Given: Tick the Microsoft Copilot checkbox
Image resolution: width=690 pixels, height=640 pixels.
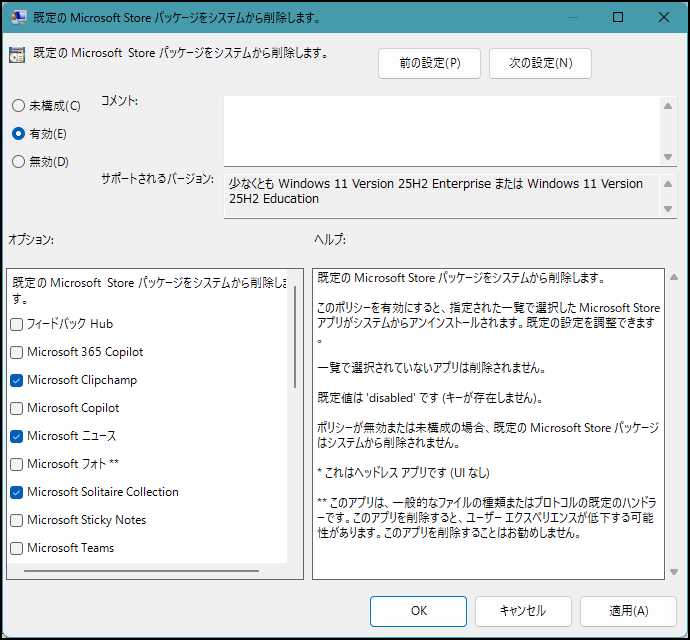Looking at the screenshot, I should pyautogui.click(x=17, y=408).
